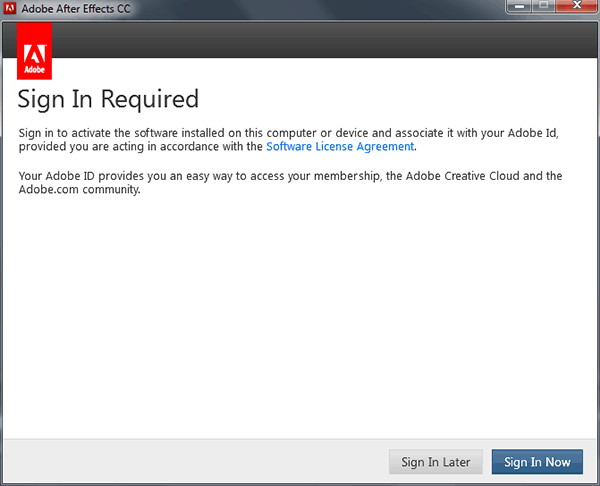600x486 pixels.
Task: Click the title bar Adobe app icon
Action: pyautogui.click(x=10, y=8)
